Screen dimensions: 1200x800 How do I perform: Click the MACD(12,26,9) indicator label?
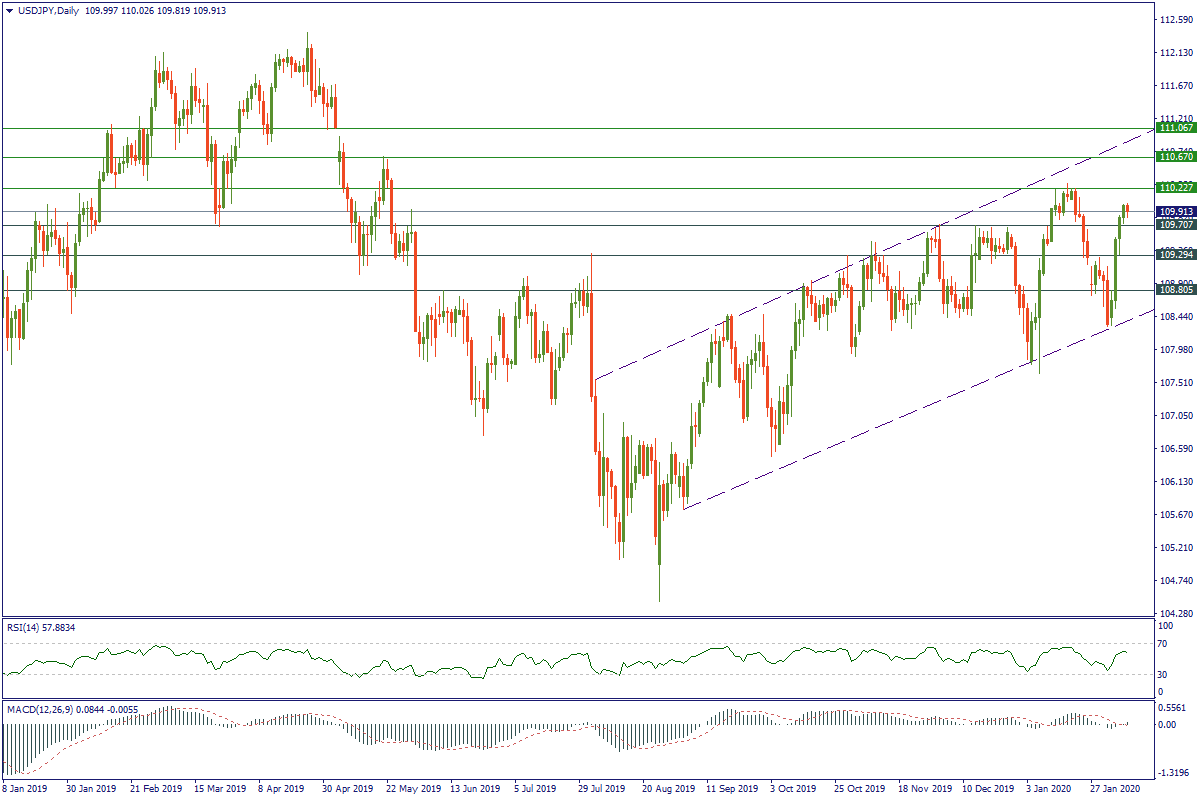(x=70, y=709)
